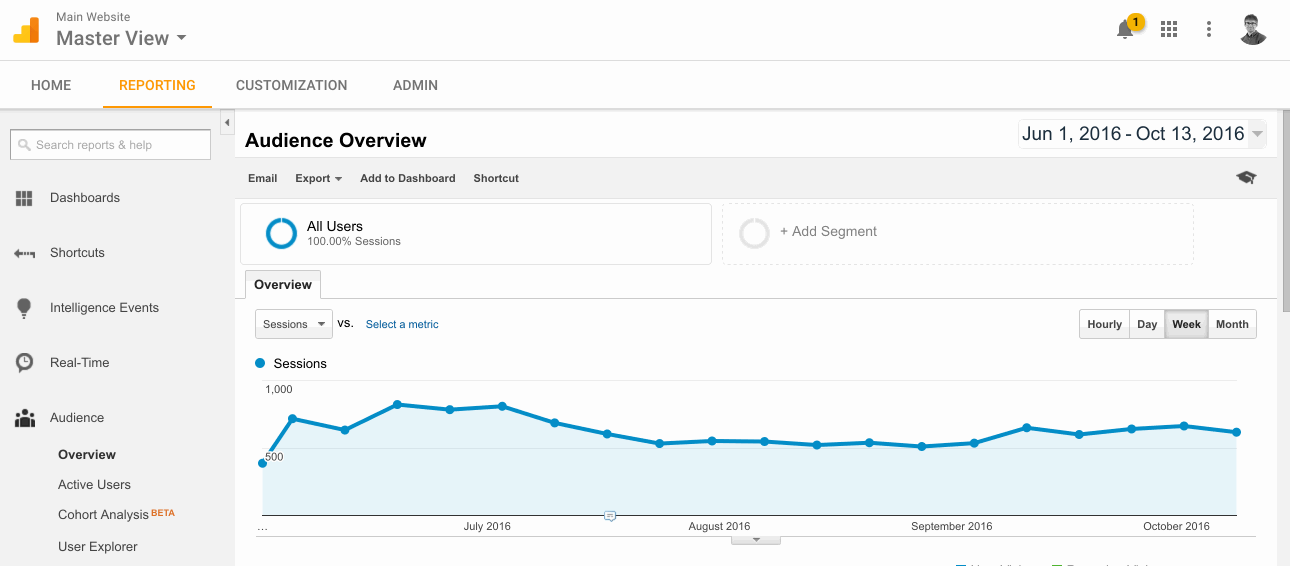Open the Active Users report
The height and width of the screenshot is (566, 1290).
click(x=94, y=485)
